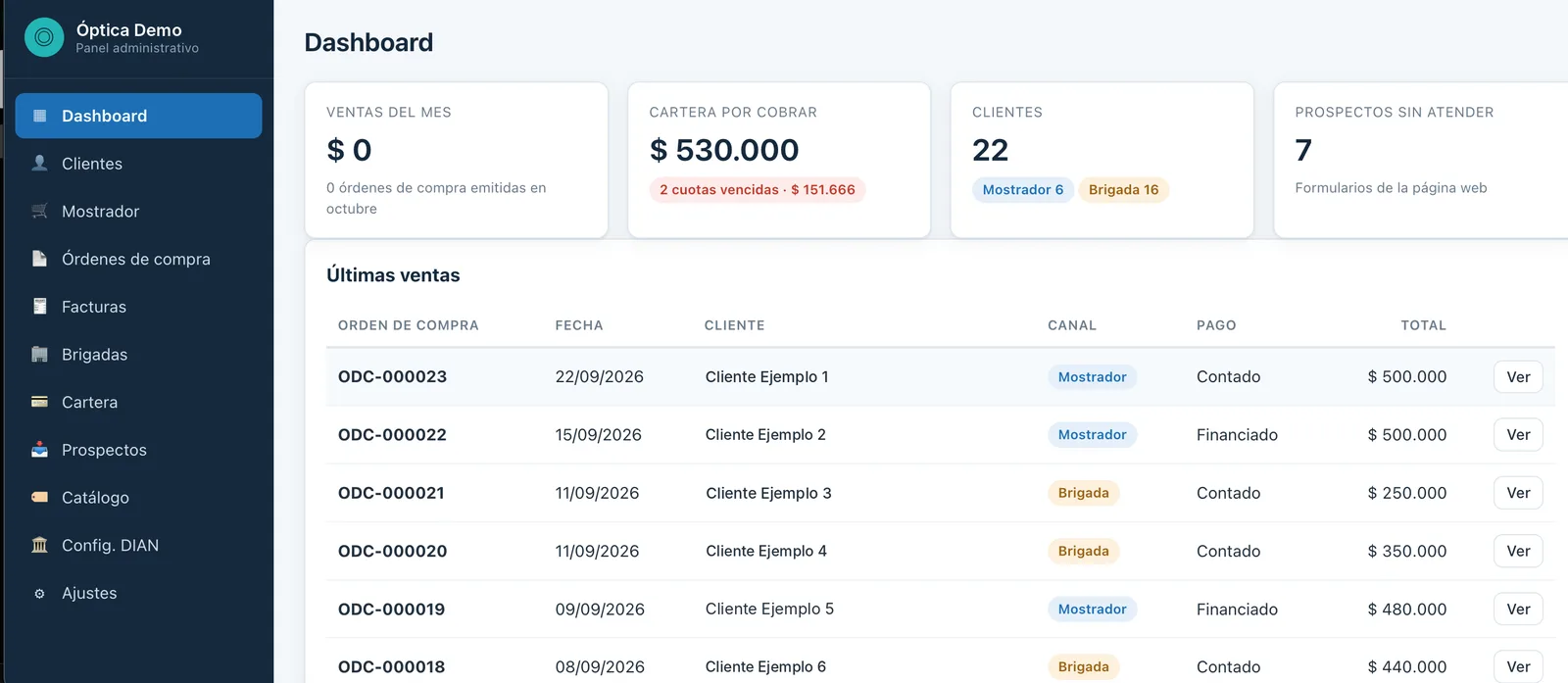Open Mostrador in the sidebar
This screenshot has width=1568, height=683.
pyautogui.click(x=138, y=211)
